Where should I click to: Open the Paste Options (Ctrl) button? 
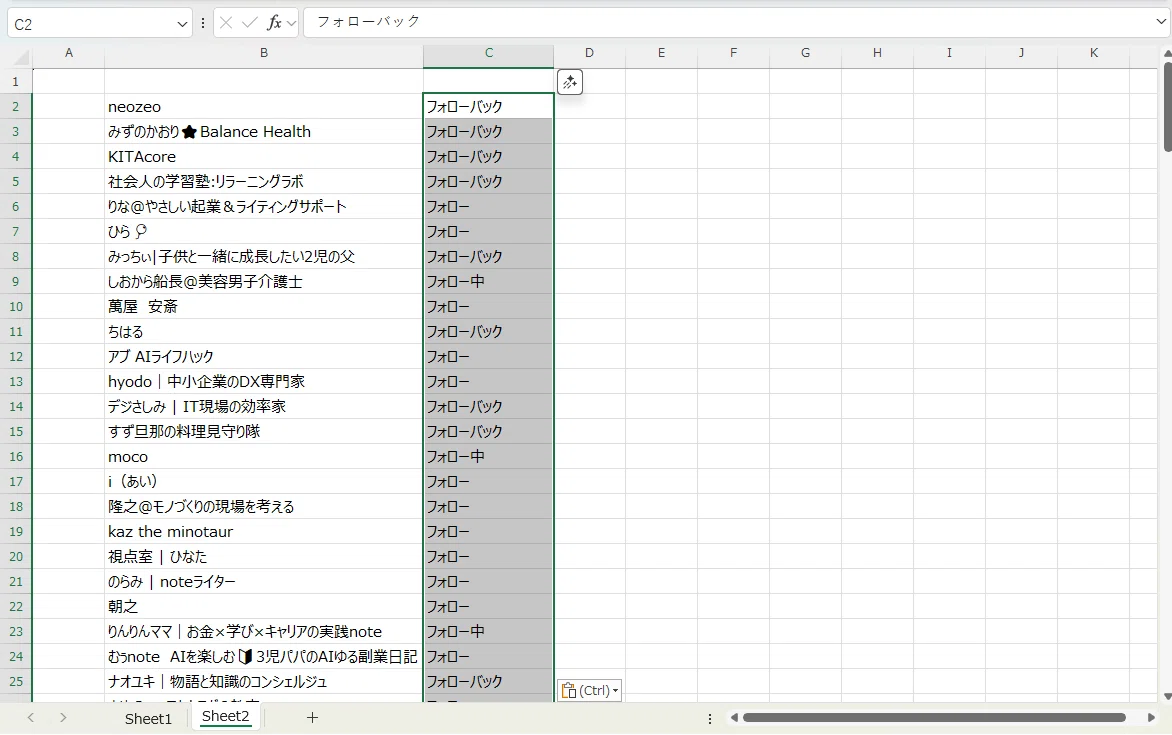click(x=589, y=690)
